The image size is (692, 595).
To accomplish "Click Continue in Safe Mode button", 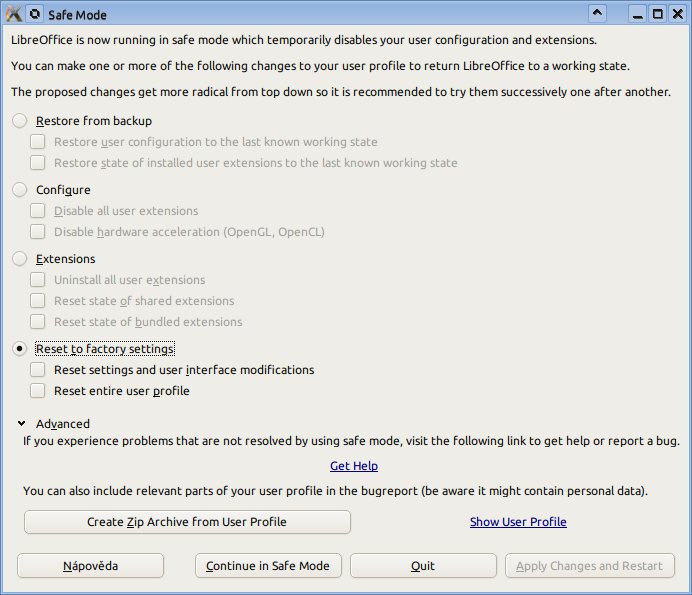I will point(268,565).
